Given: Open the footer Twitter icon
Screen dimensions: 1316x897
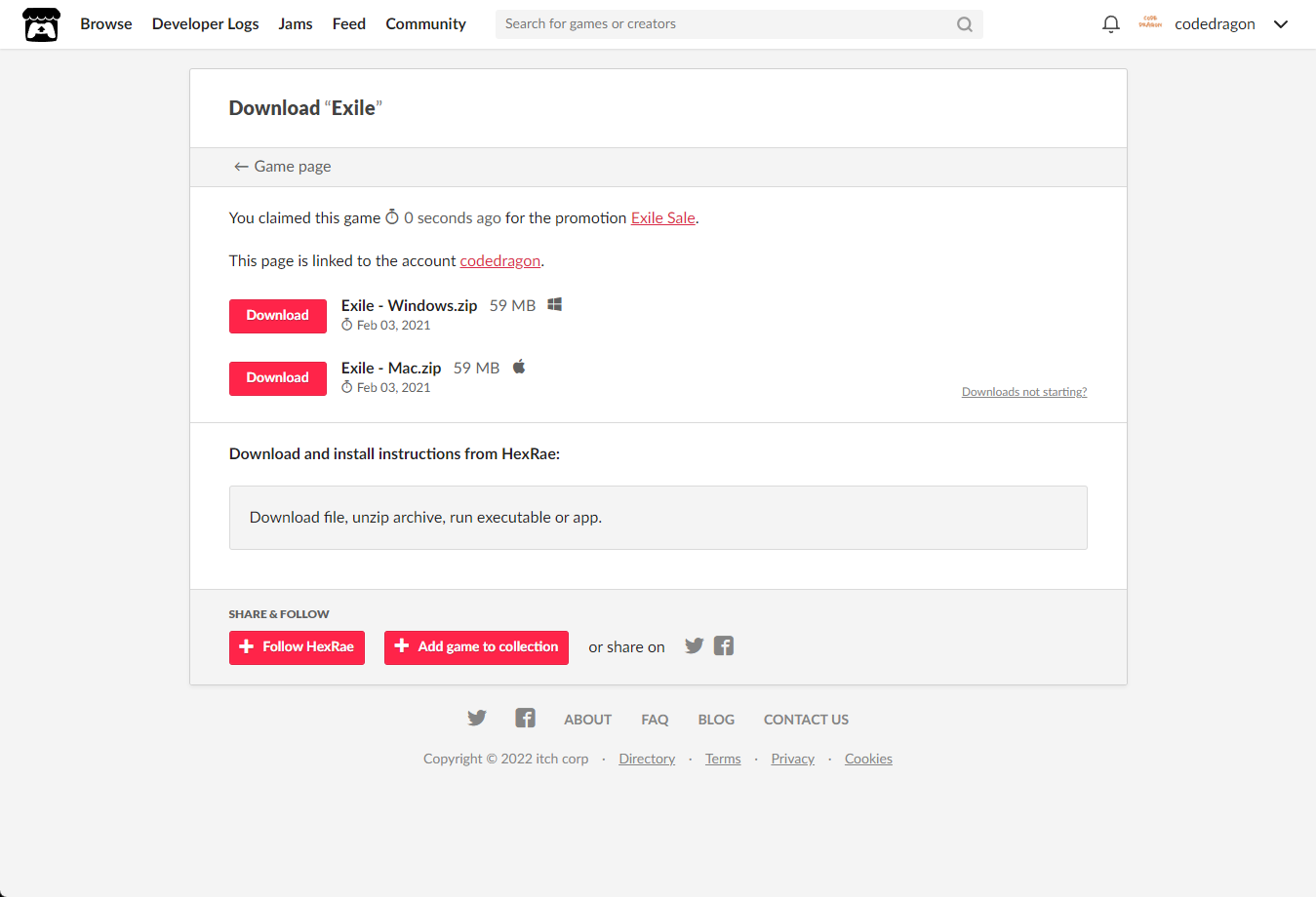Looking at the screenshot, I should [x=477, y=719].
